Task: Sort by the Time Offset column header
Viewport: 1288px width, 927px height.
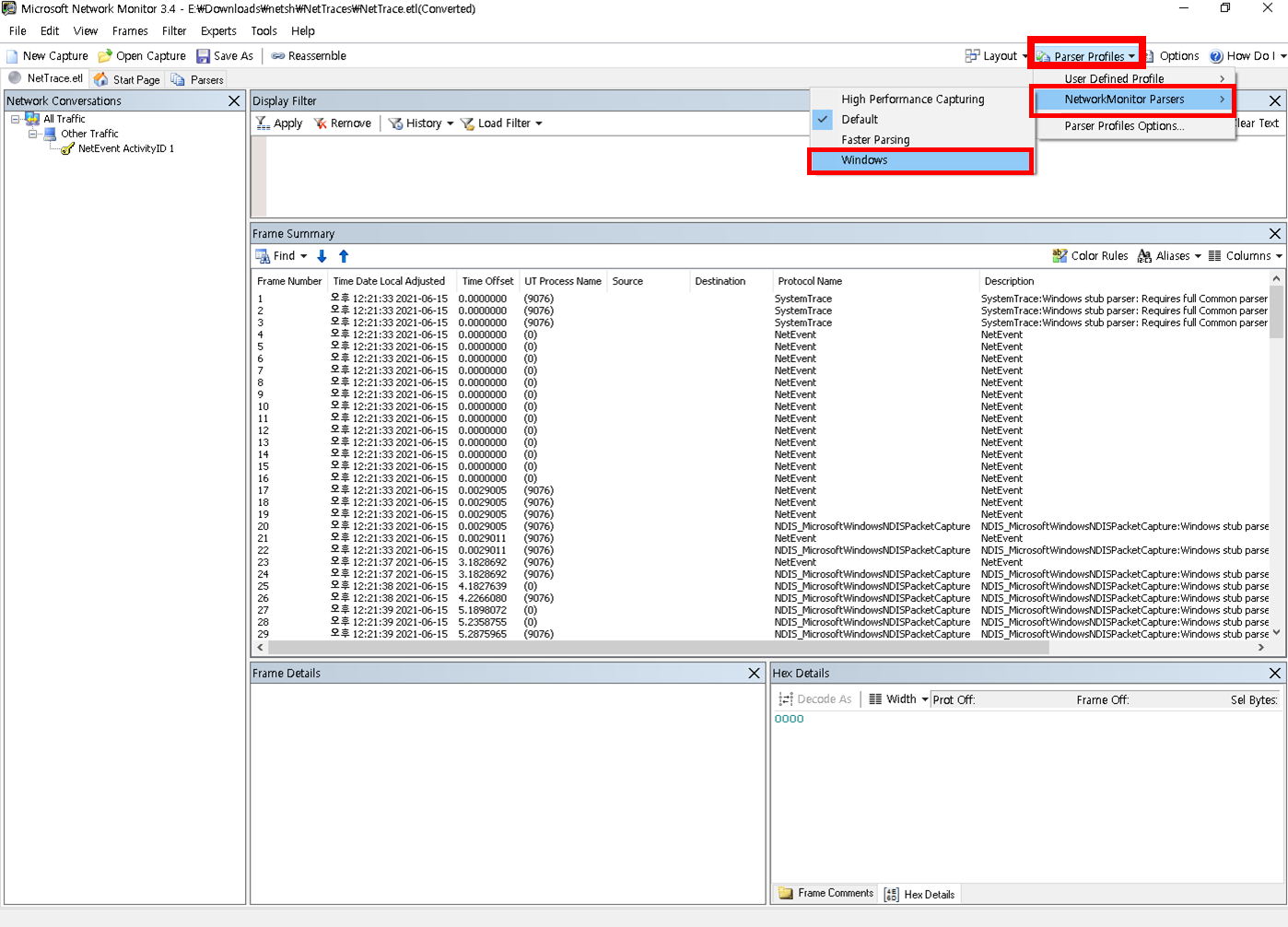Action: click(487, 282)
